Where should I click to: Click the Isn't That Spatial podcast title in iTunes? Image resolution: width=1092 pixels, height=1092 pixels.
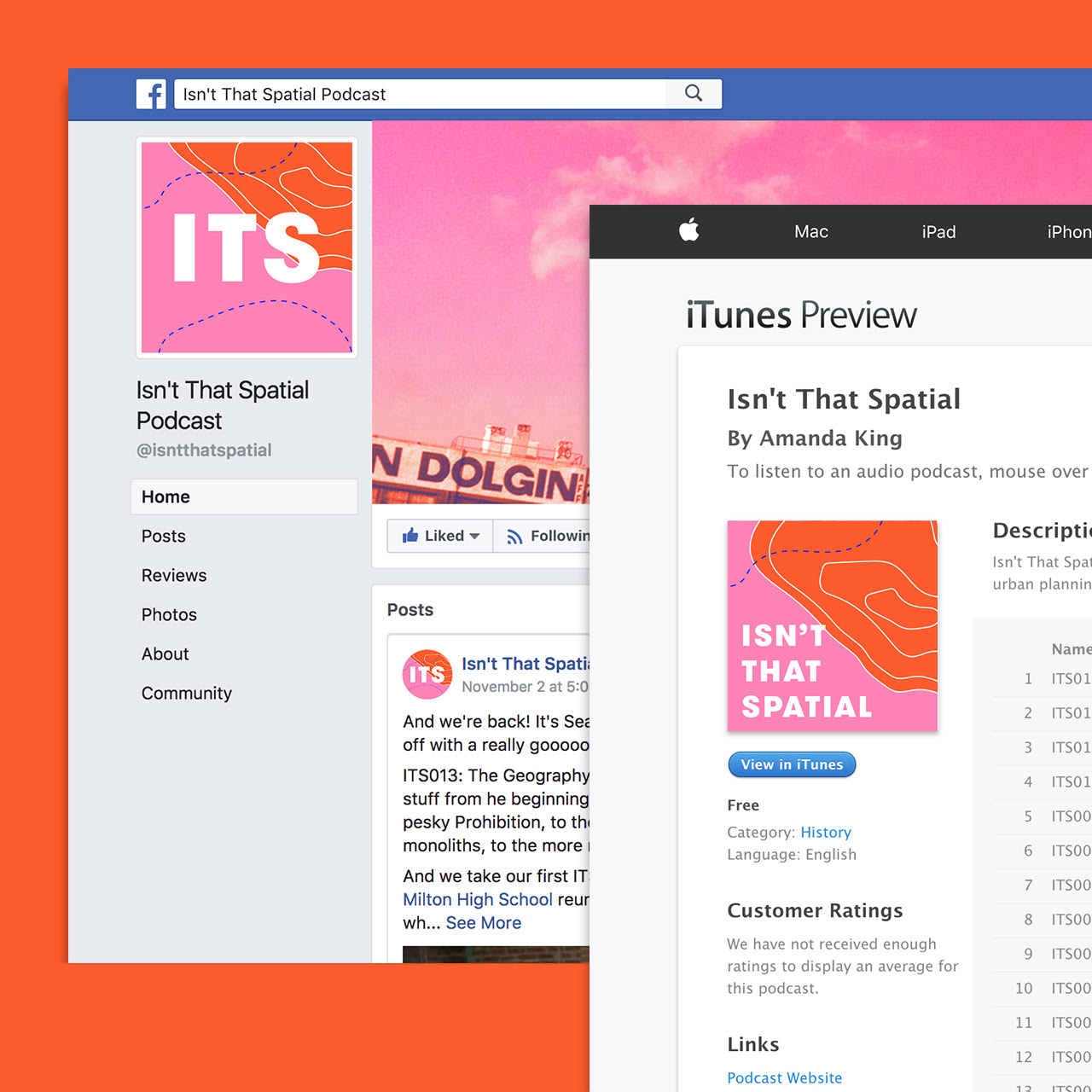coord(844,399)
